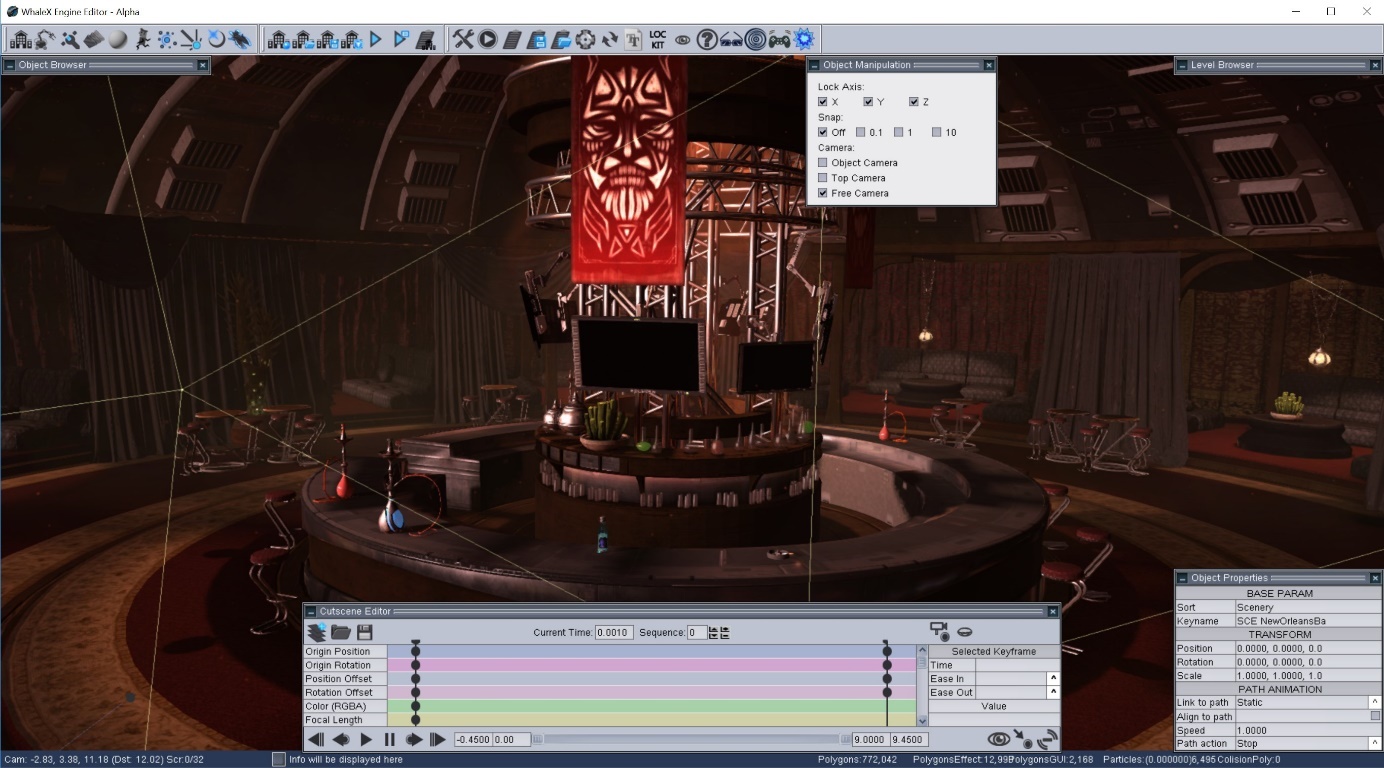Screen dimensions: 1384x768
Task: Select the Origin Rotation track label
Action: pos(338,665)
